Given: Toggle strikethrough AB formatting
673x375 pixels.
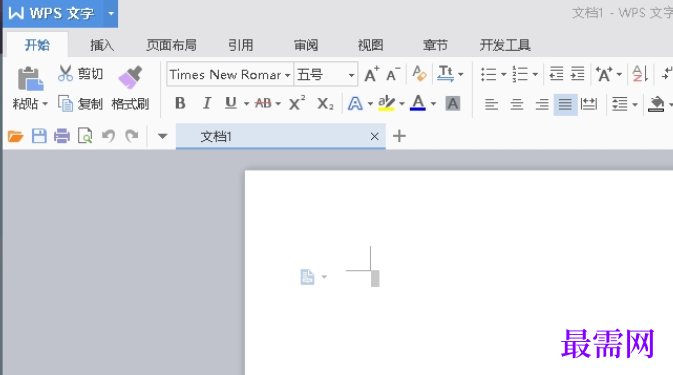Looking at the screenshot, I should [263, 103].
